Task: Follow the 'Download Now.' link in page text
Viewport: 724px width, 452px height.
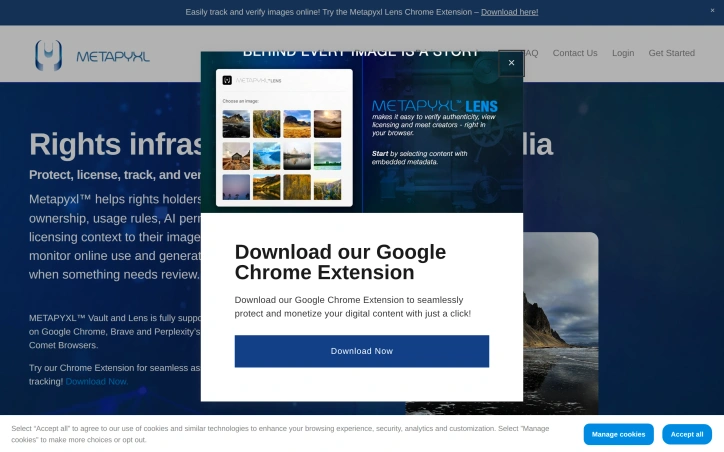Action: point(97,382)
